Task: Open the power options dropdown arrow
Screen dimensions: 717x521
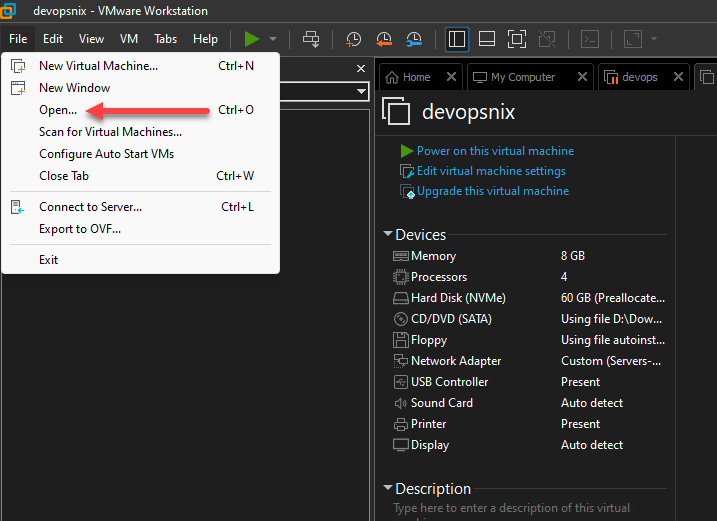Action: (273, 39)
